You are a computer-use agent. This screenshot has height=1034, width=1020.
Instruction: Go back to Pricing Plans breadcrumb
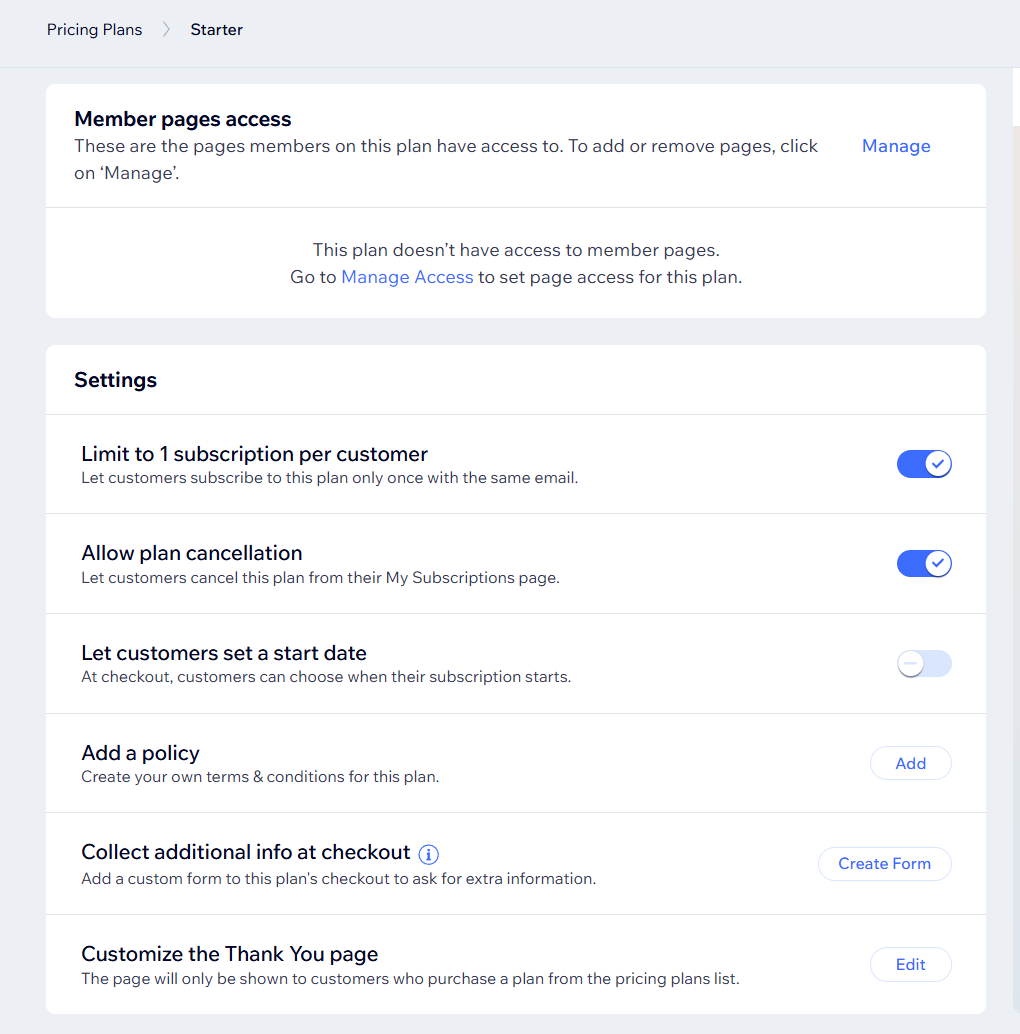click(94, 30)
